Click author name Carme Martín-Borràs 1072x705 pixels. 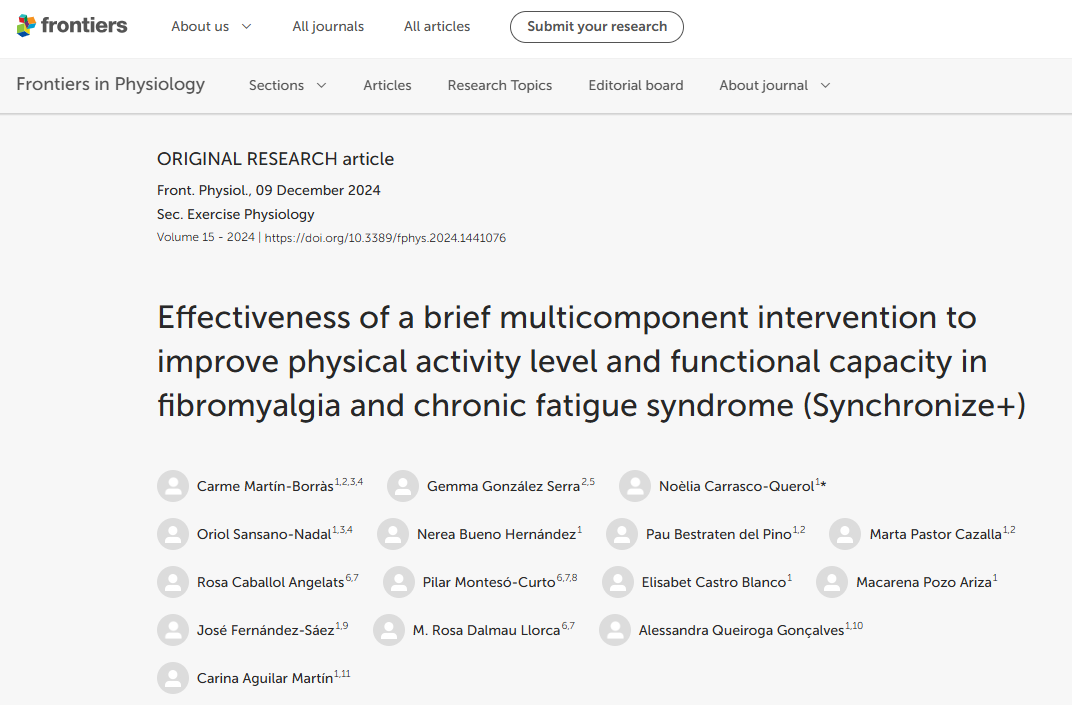pyautogui.click(x=265, y=486)
